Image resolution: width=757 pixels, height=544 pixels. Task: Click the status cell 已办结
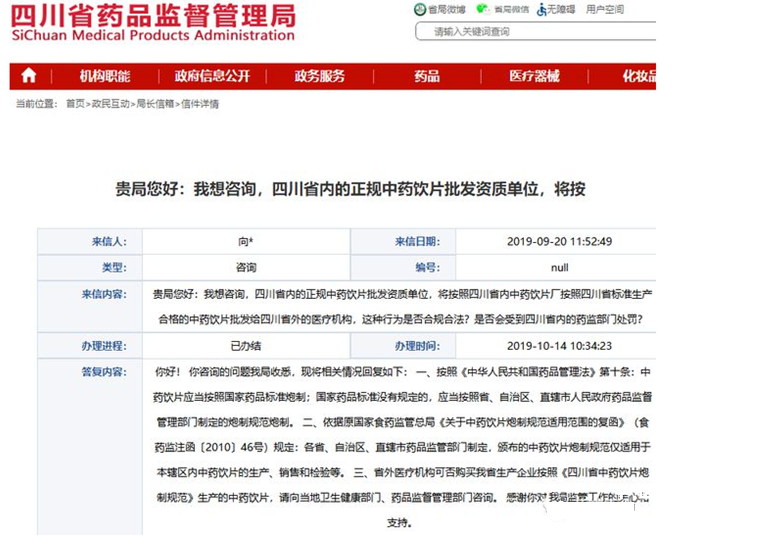(x=246, y=346)
